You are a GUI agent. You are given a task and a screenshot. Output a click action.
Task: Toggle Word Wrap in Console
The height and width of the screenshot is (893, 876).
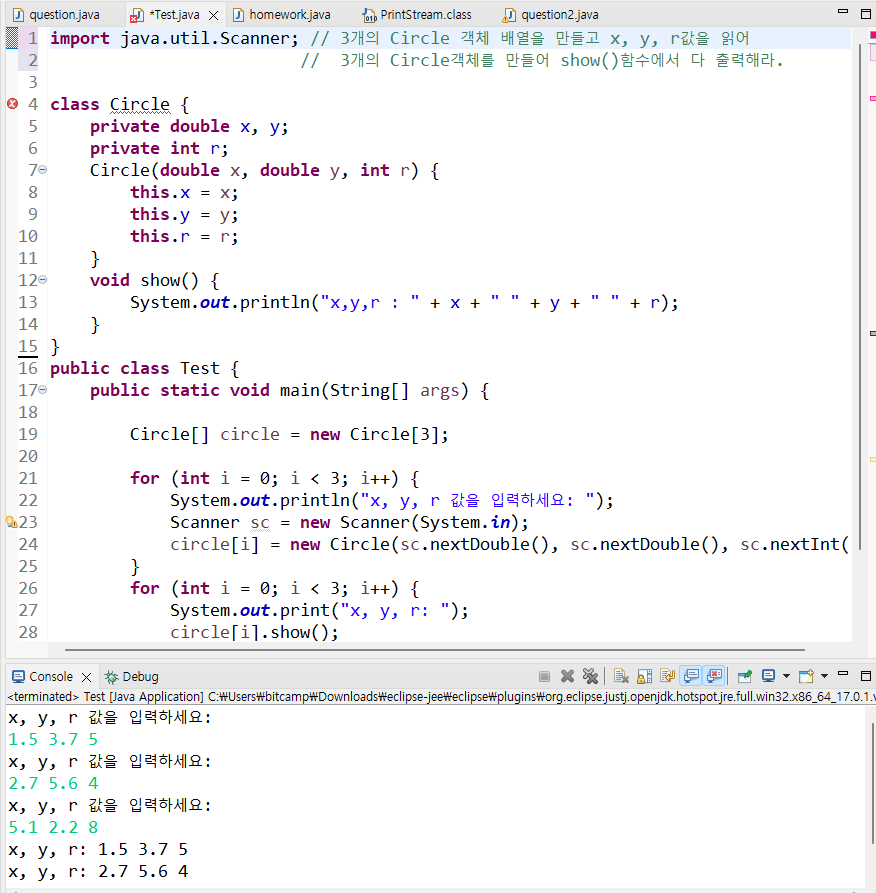(668, 676)
